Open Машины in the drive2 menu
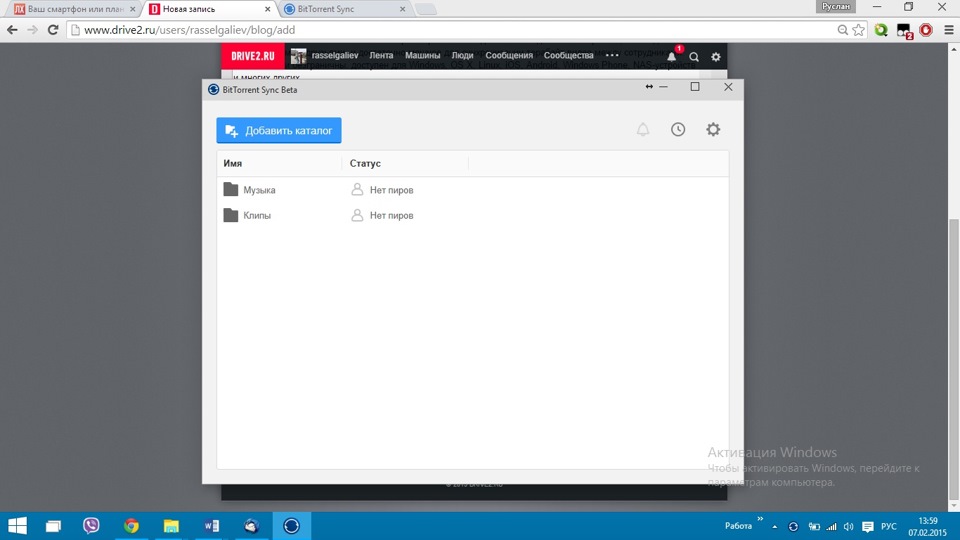960x540 pixels. coord(422,56)
